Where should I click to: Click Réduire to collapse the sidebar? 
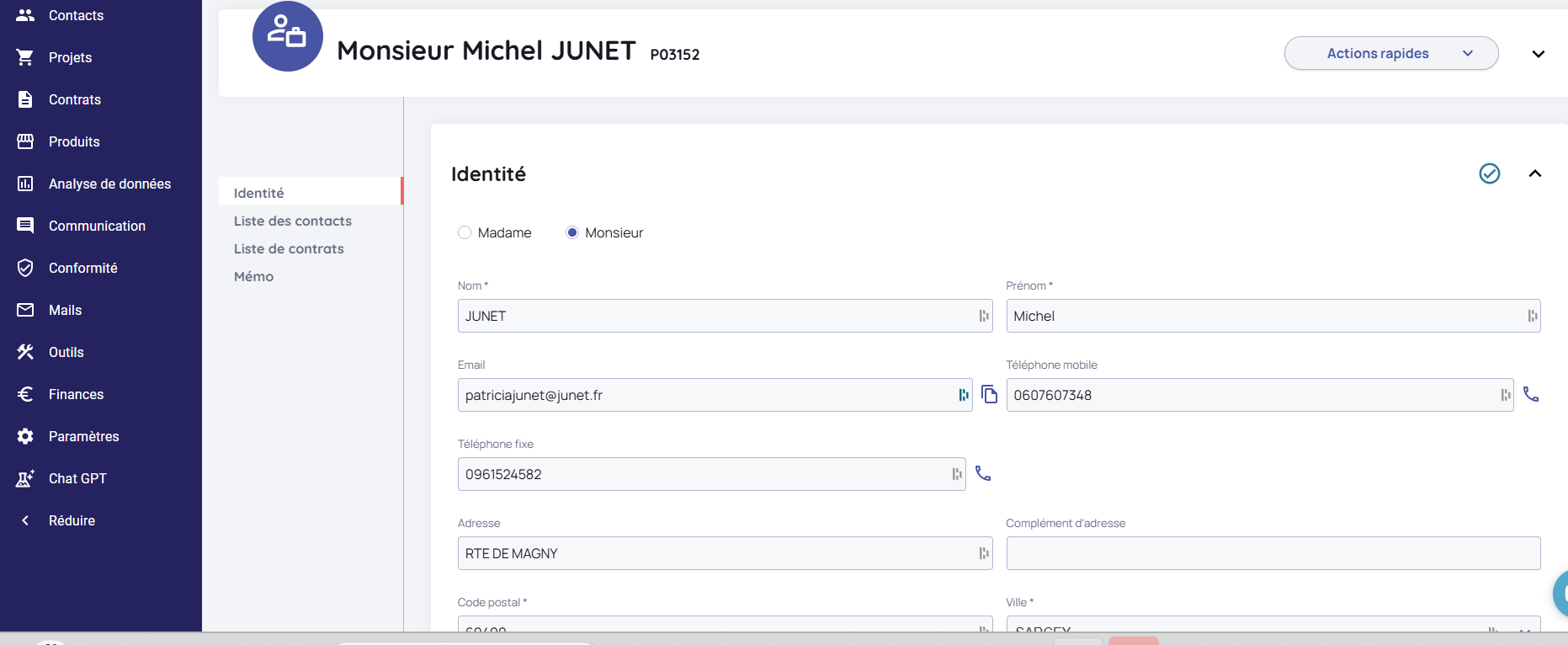click(71, 520)
